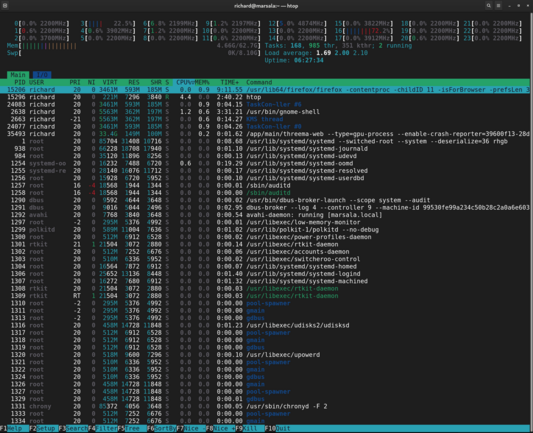Select the Main tab
Screen dimensions: 533x433
tap(18, 75)
